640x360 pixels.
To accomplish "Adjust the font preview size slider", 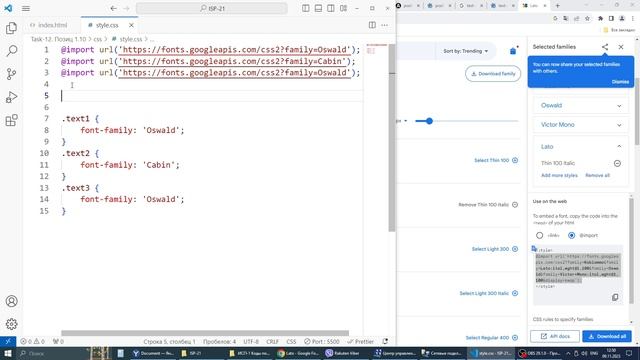I will coord(467,121).
